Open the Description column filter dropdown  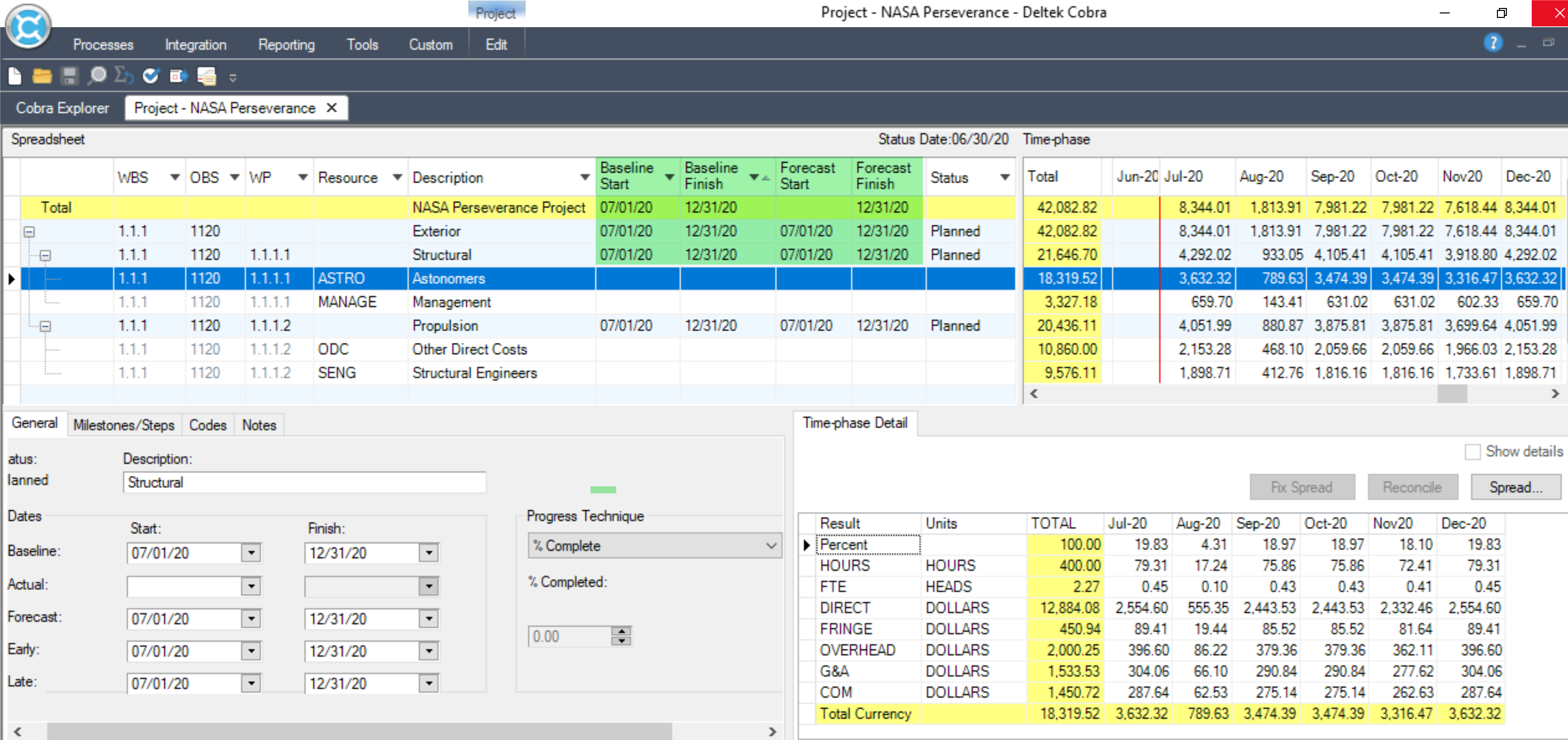584,177
